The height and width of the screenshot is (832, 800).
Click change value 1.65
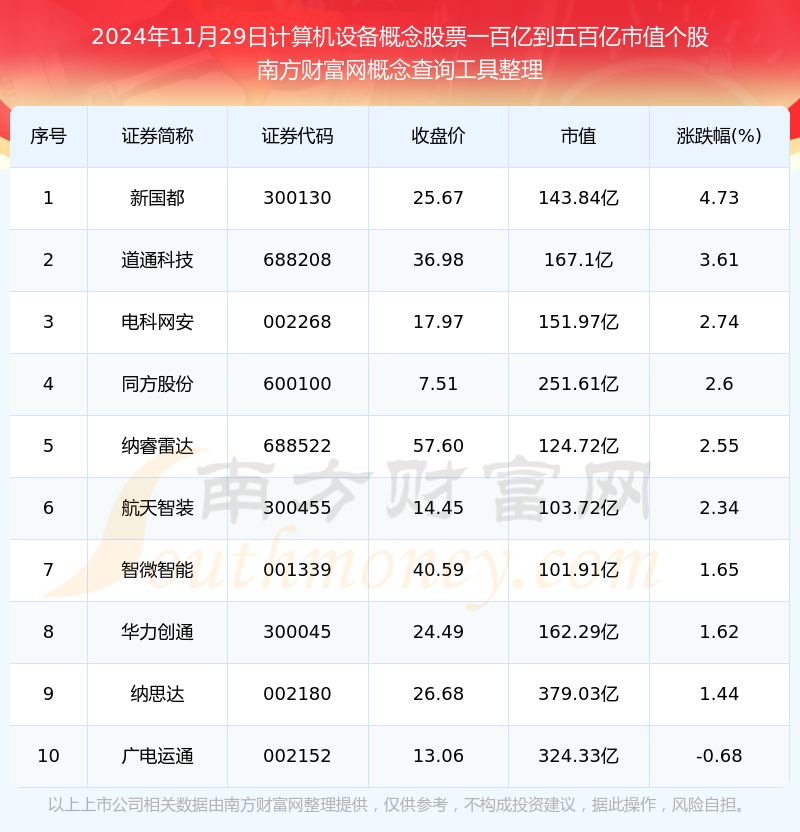pyautogui.click(x=719, y=570)
